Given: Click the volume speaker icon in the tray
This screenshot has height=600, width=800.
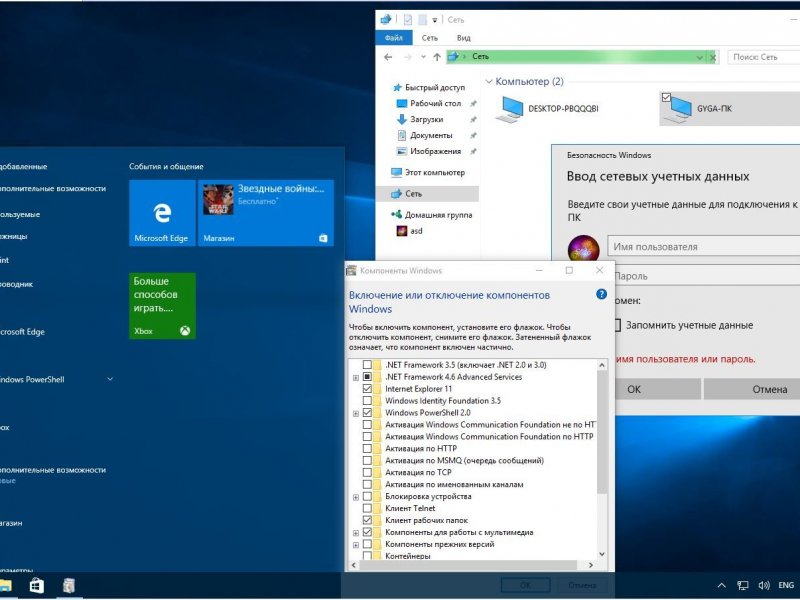Looking at the screenshot, I should (x=763, y=585).
